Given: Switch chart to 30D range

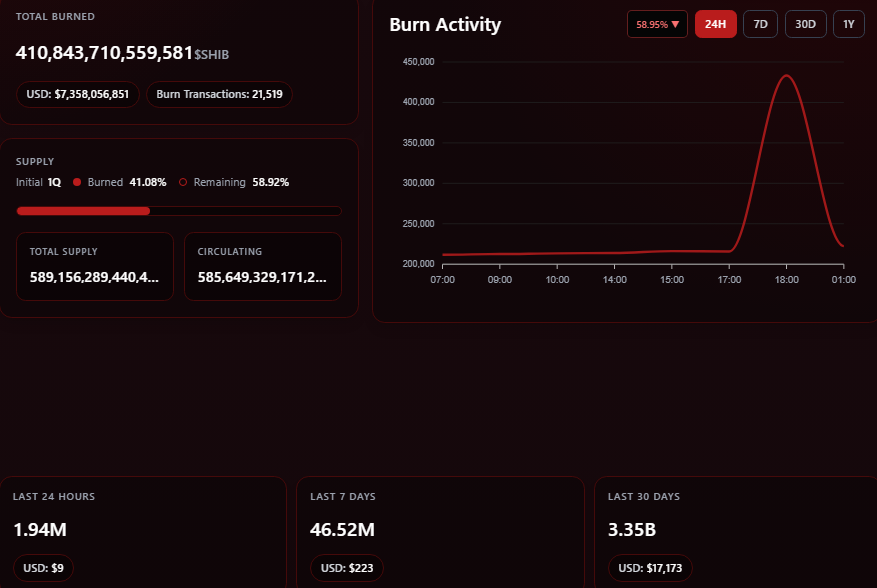Looking at the screenshot, I should point(805,25).
